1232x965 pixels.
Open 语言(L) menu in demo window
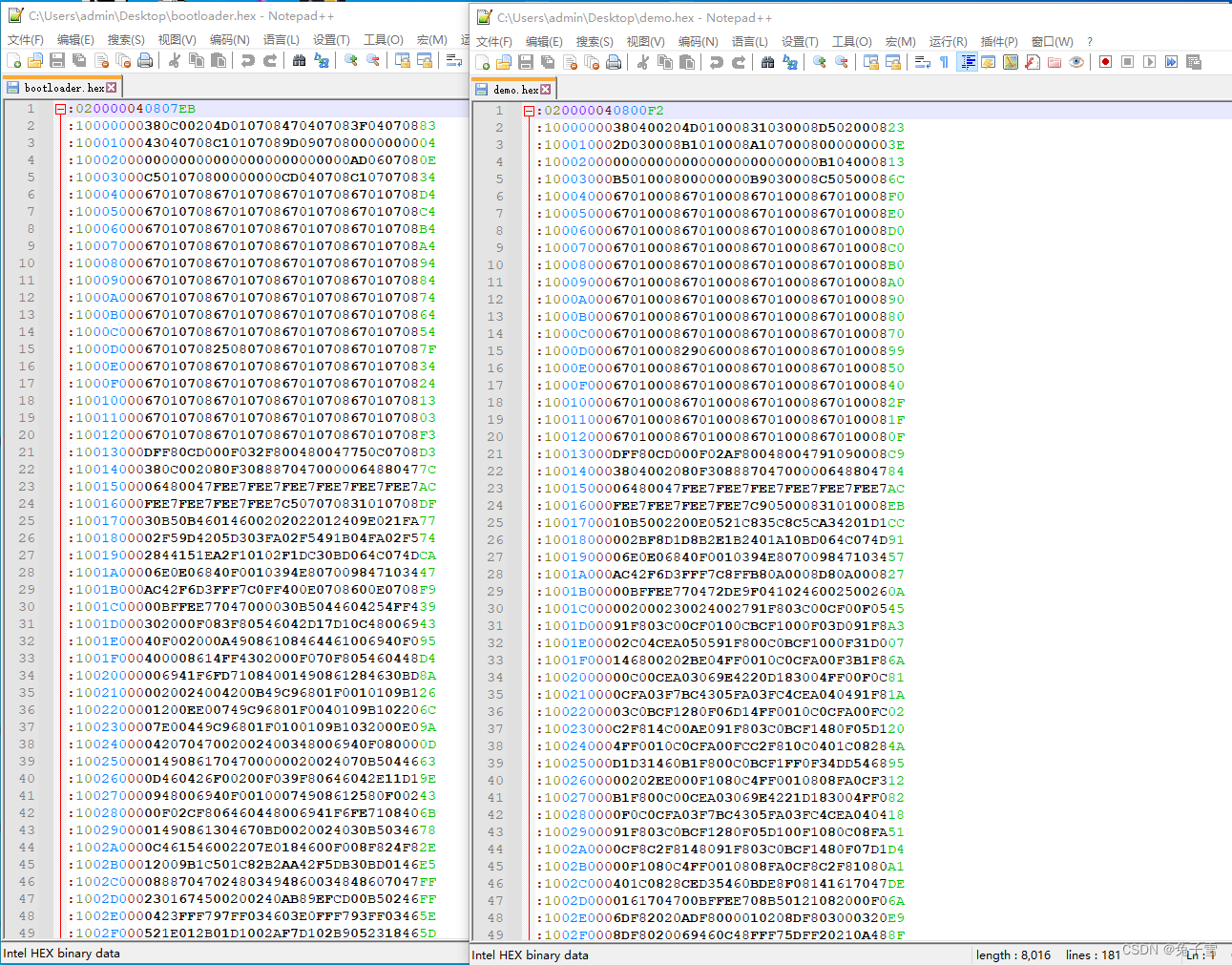(x=750, y=41)
